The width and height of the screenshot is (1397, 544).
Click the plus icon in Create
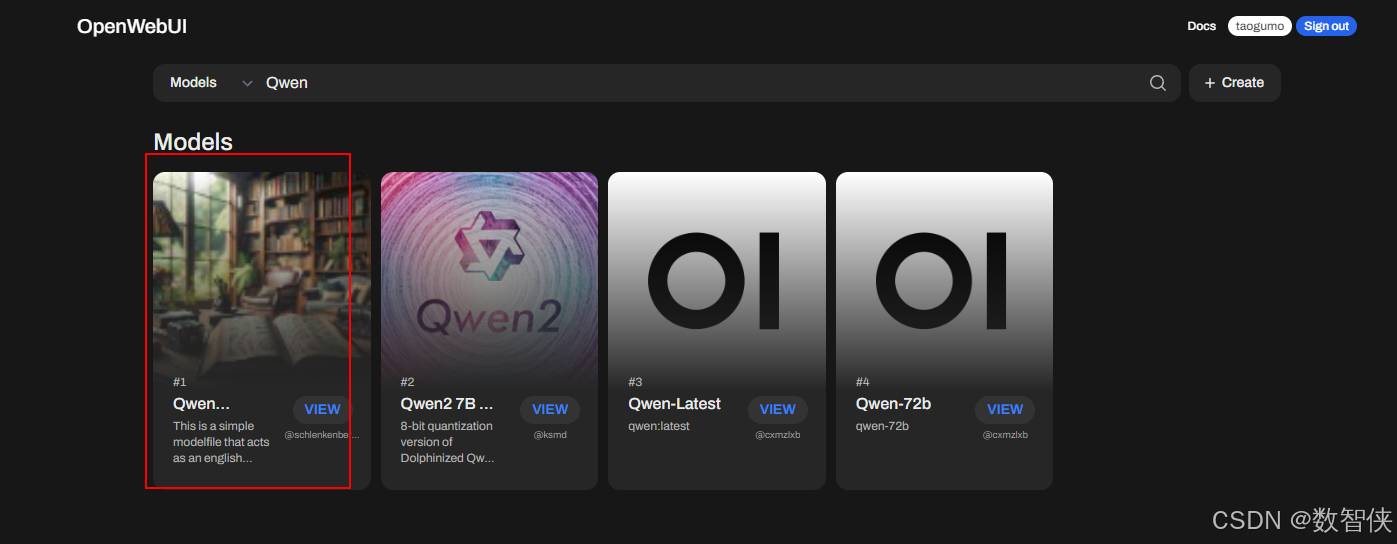pyautogui.click(x=1210, y=83)
